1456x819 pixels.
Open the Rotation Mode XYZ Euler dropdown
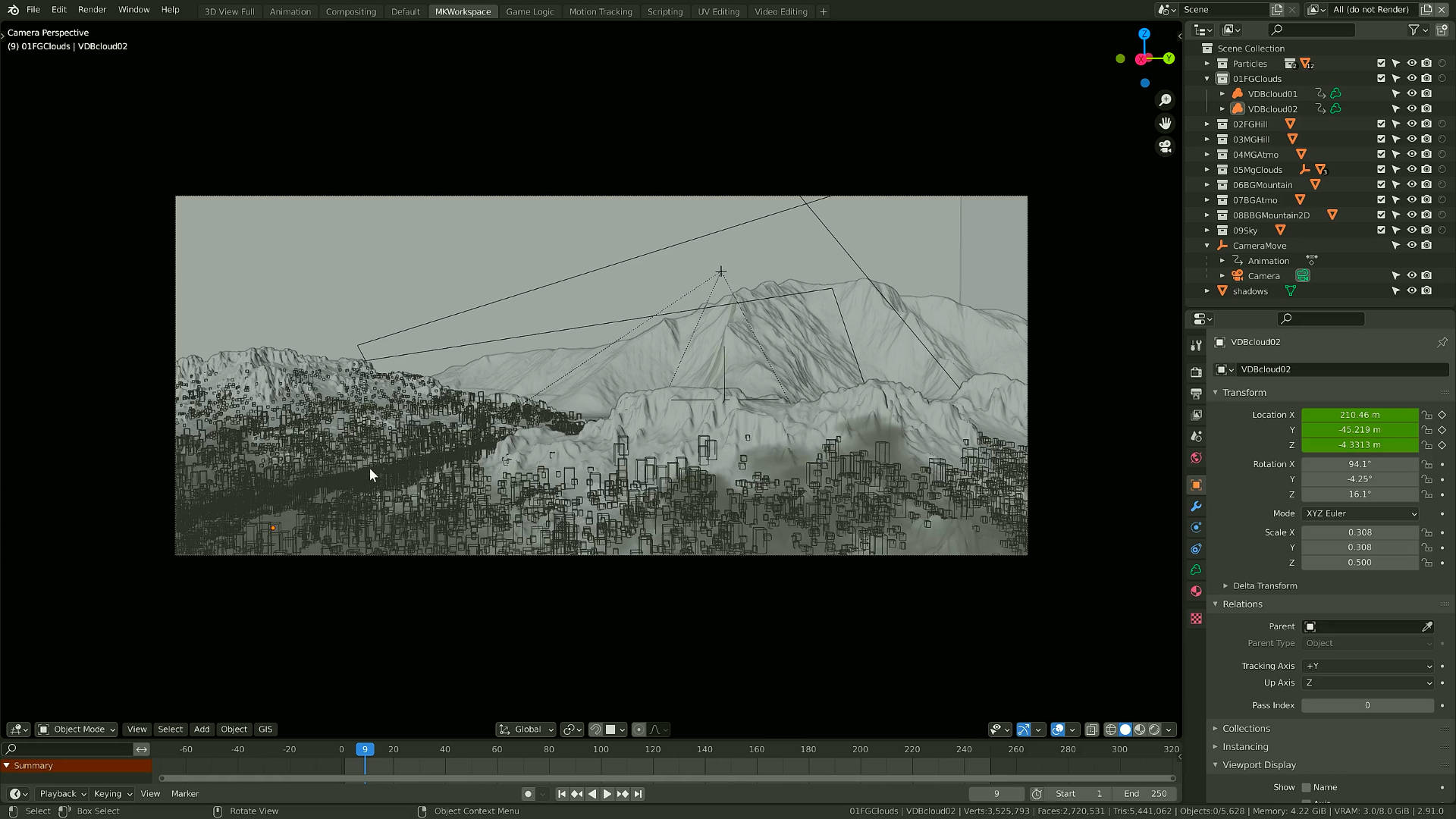pyautogui.click(x=1360, y=513)
